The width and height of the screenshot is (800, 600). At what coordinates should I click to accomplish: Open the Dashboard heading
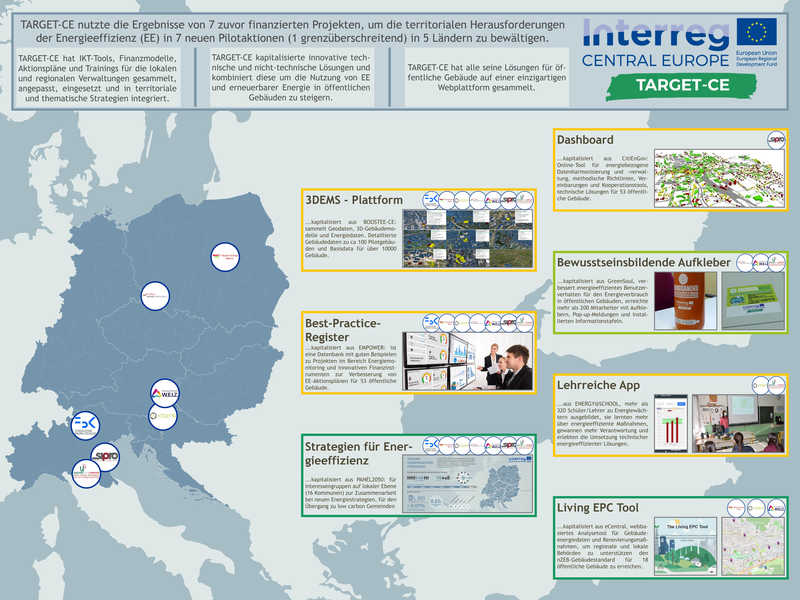point(585,140)
